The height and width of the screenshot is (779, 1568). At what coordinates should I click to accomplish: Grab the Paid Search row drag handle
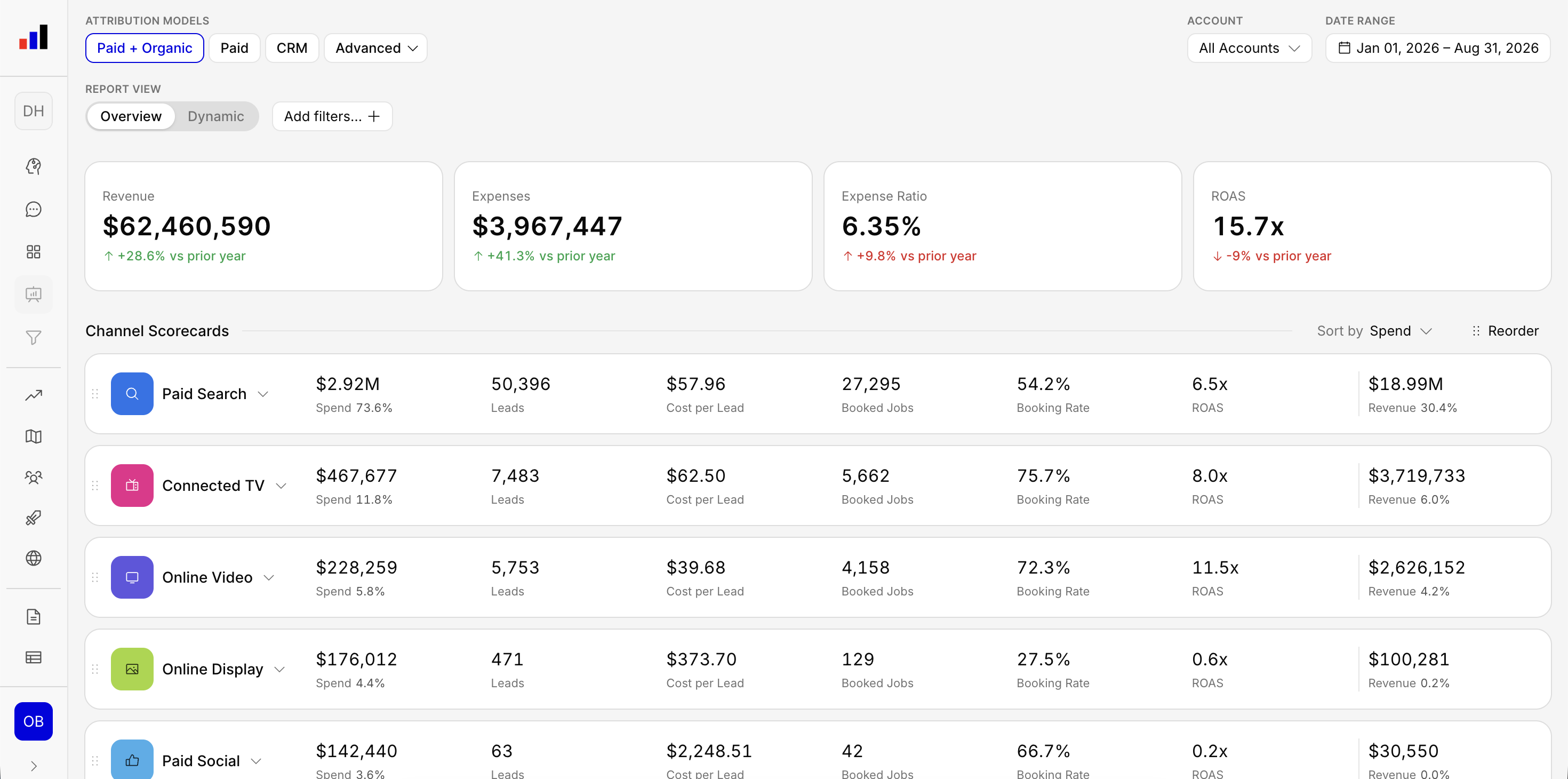point(95,394)
